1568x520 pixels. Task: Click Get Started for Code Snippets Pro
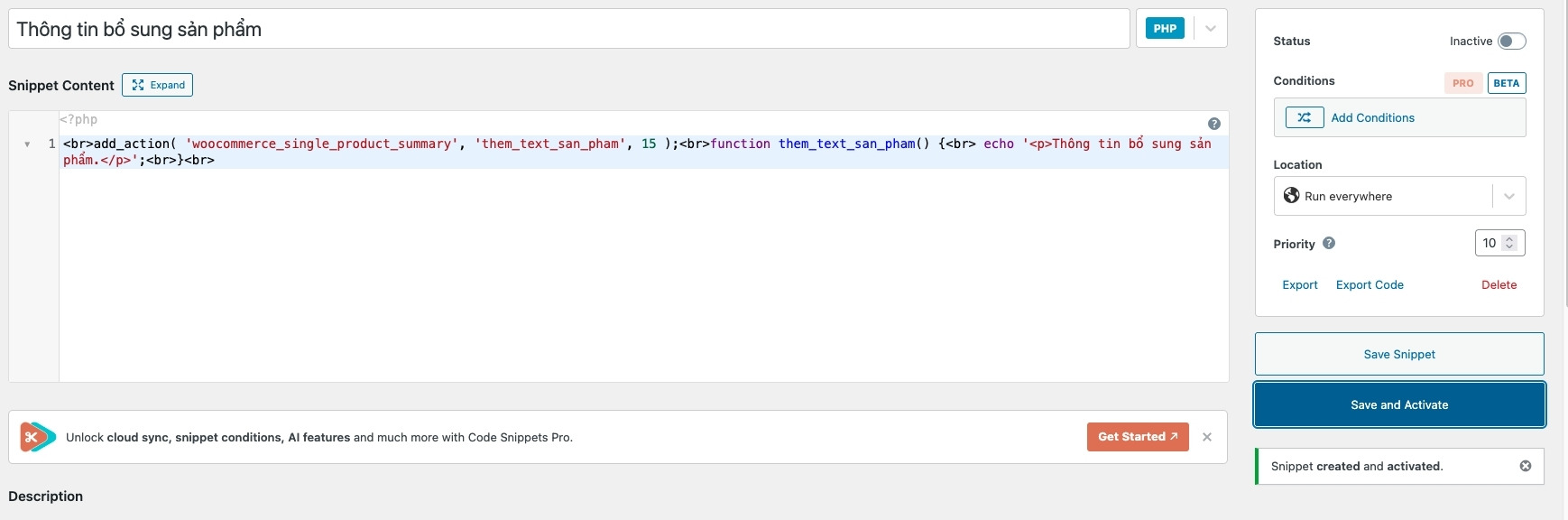click(x=1138, y=437)
